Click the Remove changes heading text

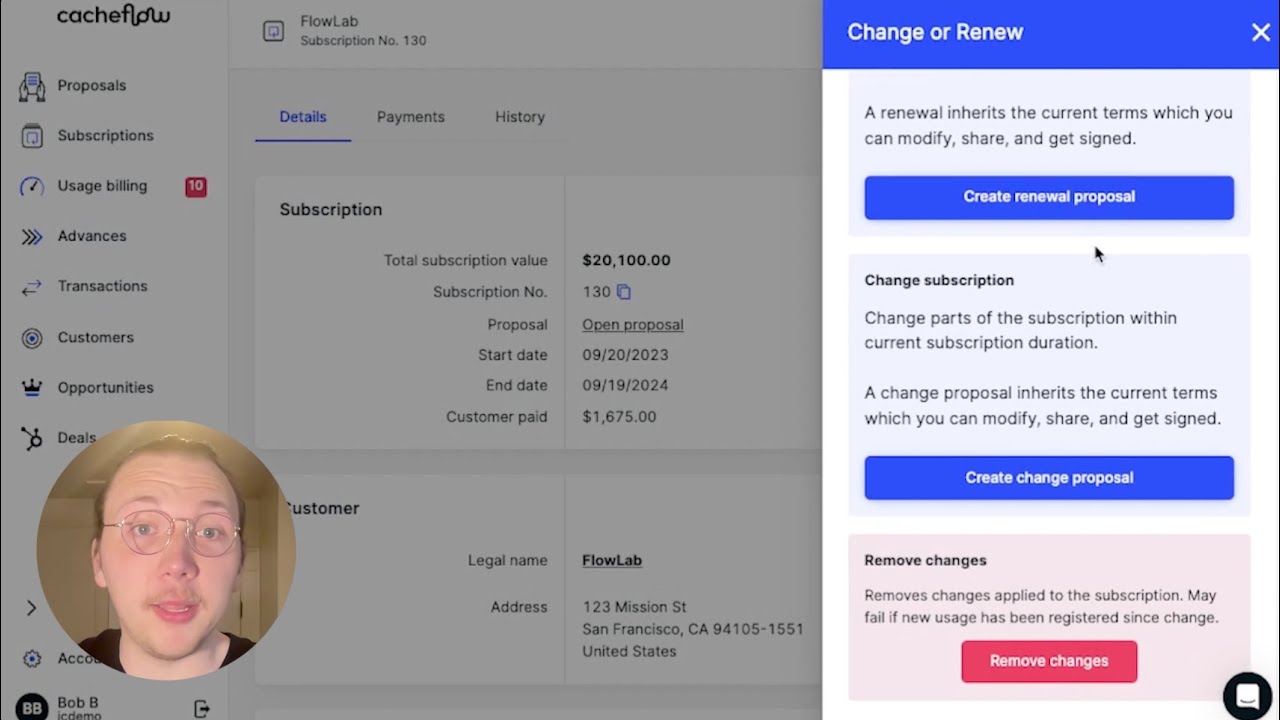[925, 560]
